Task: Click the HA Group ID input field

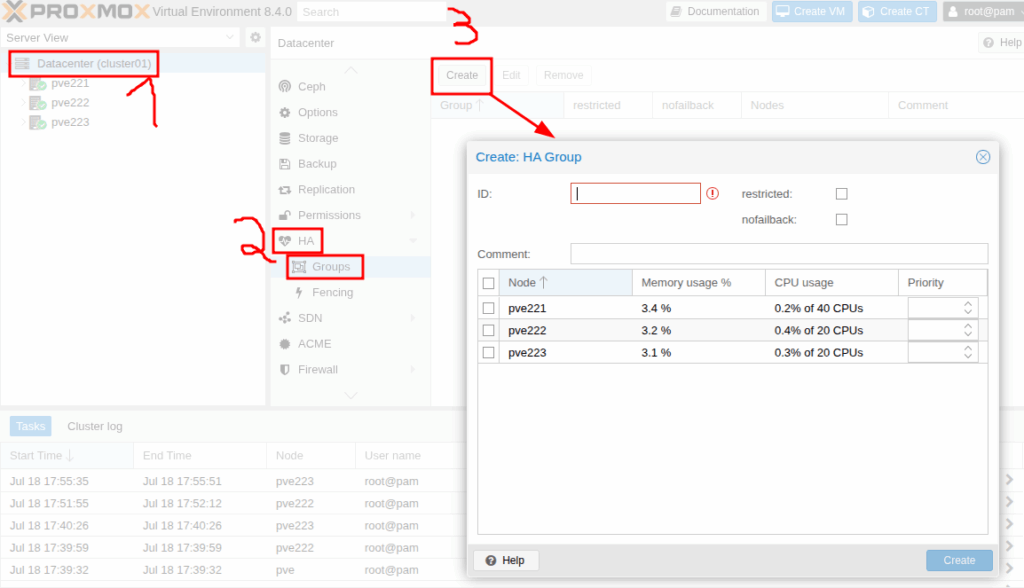Action: point(635,193)
